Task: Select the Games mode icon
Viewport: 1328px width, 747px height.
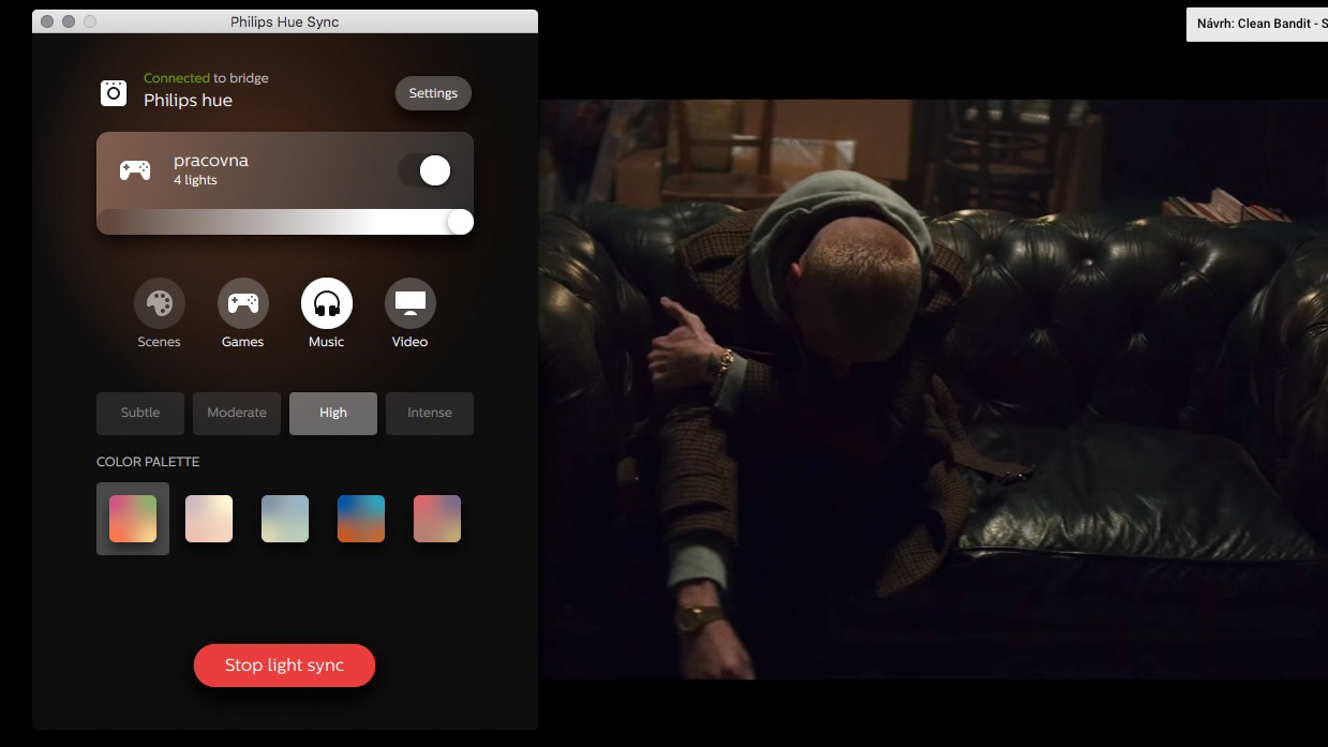Action: tap(243, 303)
